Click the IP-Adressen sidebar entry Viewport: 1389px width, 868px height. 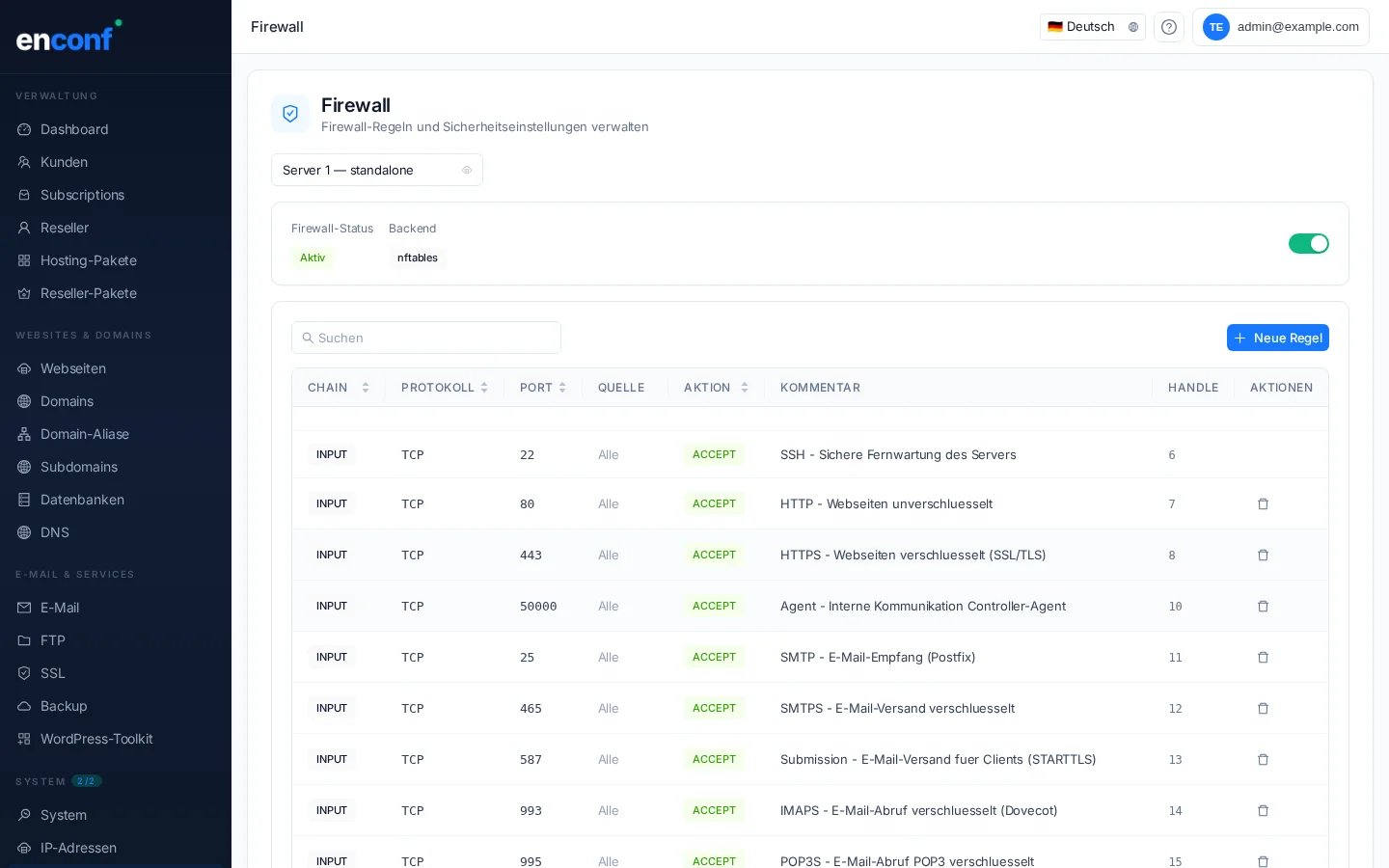coord(78,848)
